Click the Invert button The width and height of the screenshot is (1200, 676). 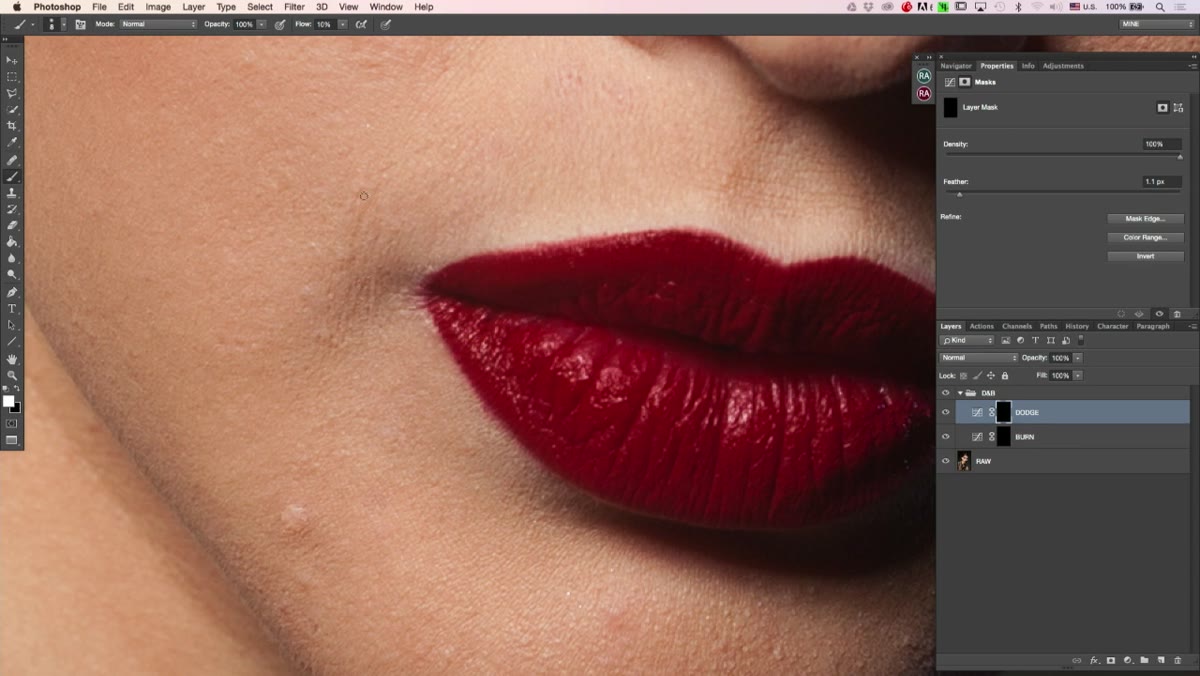(1145, 256)
